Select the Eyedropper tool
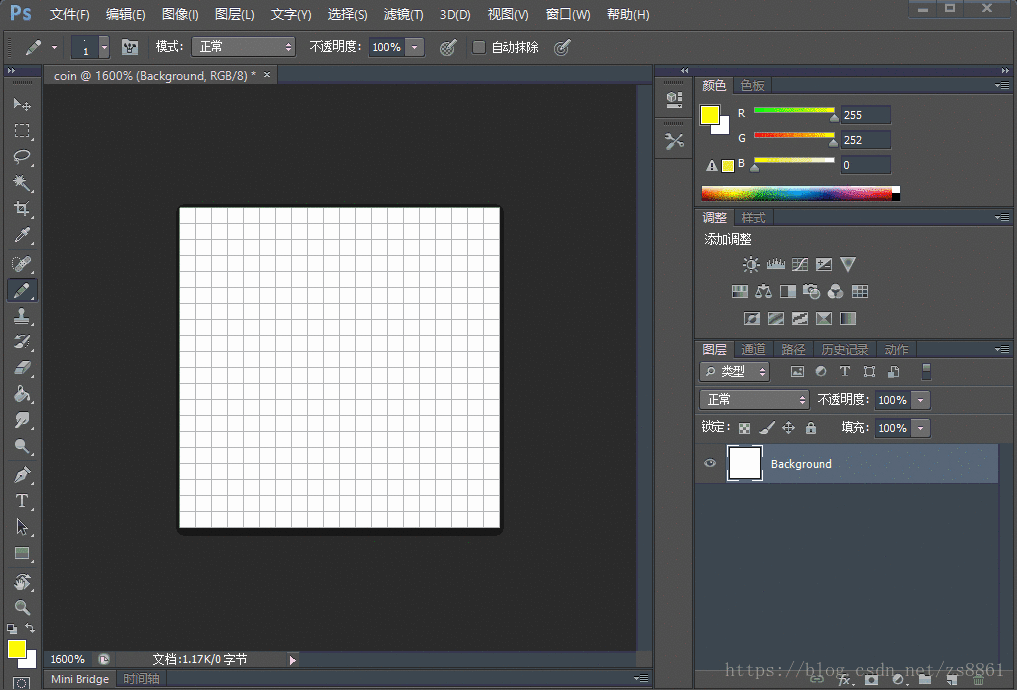Viewport: 1017px width, 690px height. tap(22, 235)
